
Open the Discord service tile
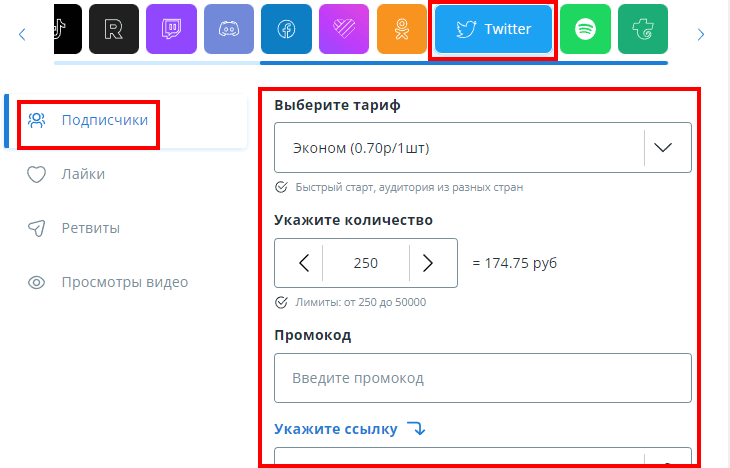229,29
